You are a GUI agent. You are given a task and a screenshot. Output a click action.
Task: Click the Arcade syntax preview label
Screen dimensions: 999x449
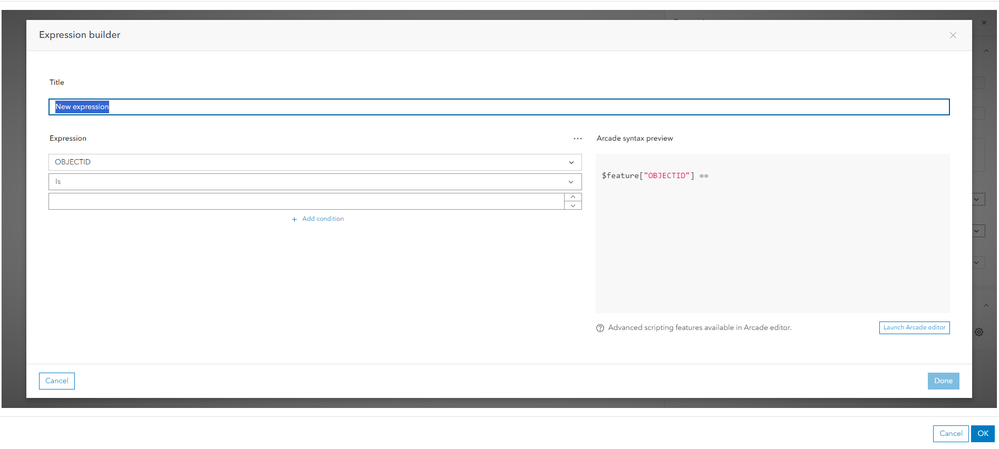pyautogui.click(x=635, y=138)
